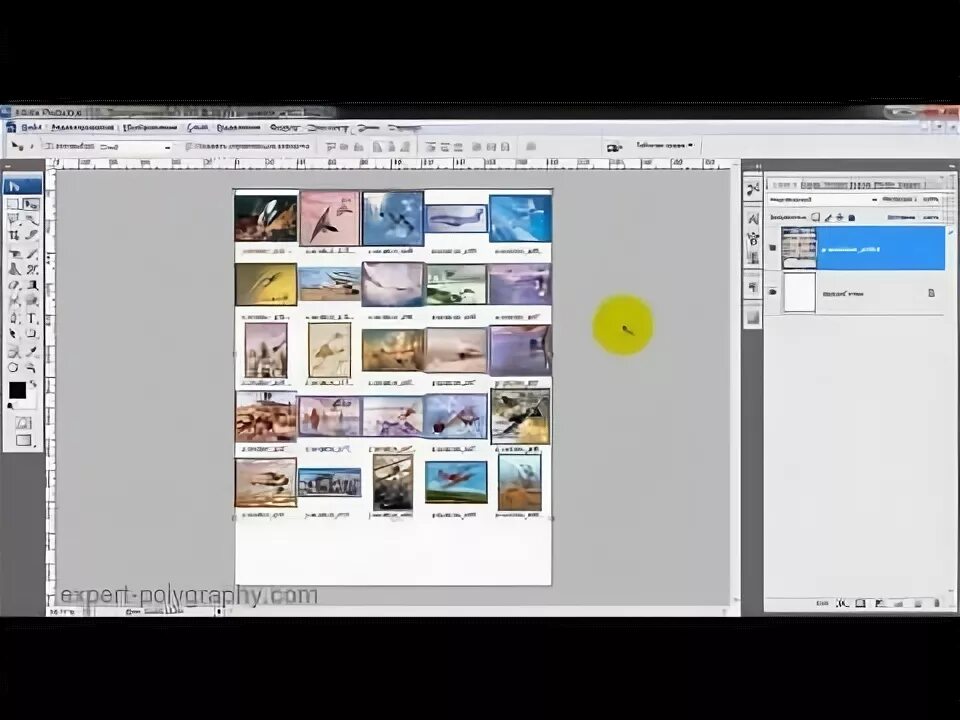Click the Go to Bridge icon

click(613, 148)
